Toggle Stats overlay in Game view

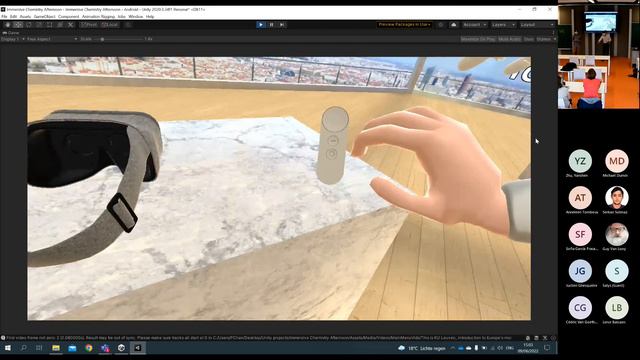point(529,39)
